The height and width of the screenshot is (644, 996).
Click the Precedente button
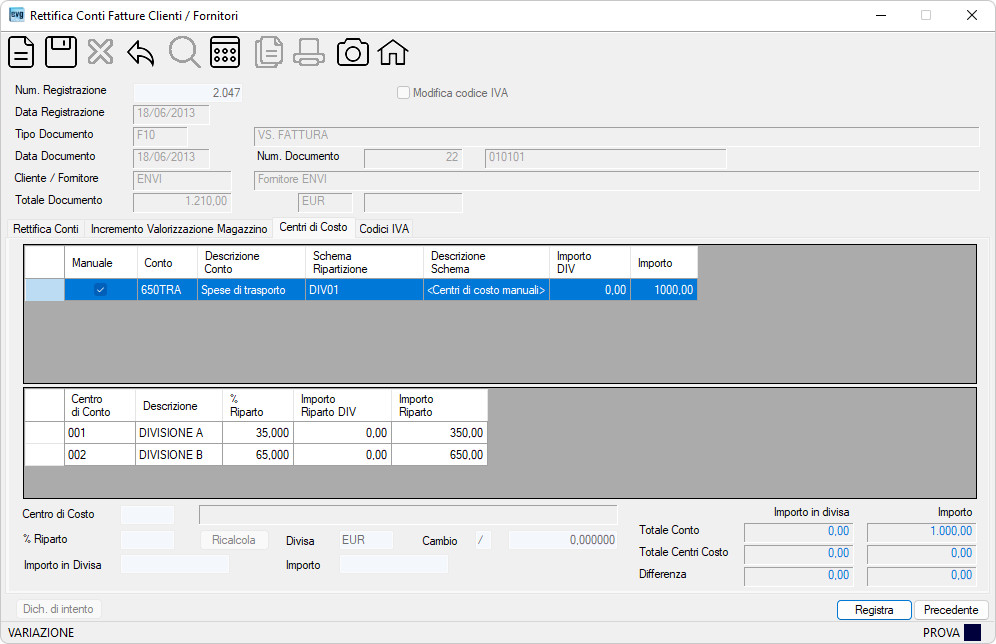[951, 610]
